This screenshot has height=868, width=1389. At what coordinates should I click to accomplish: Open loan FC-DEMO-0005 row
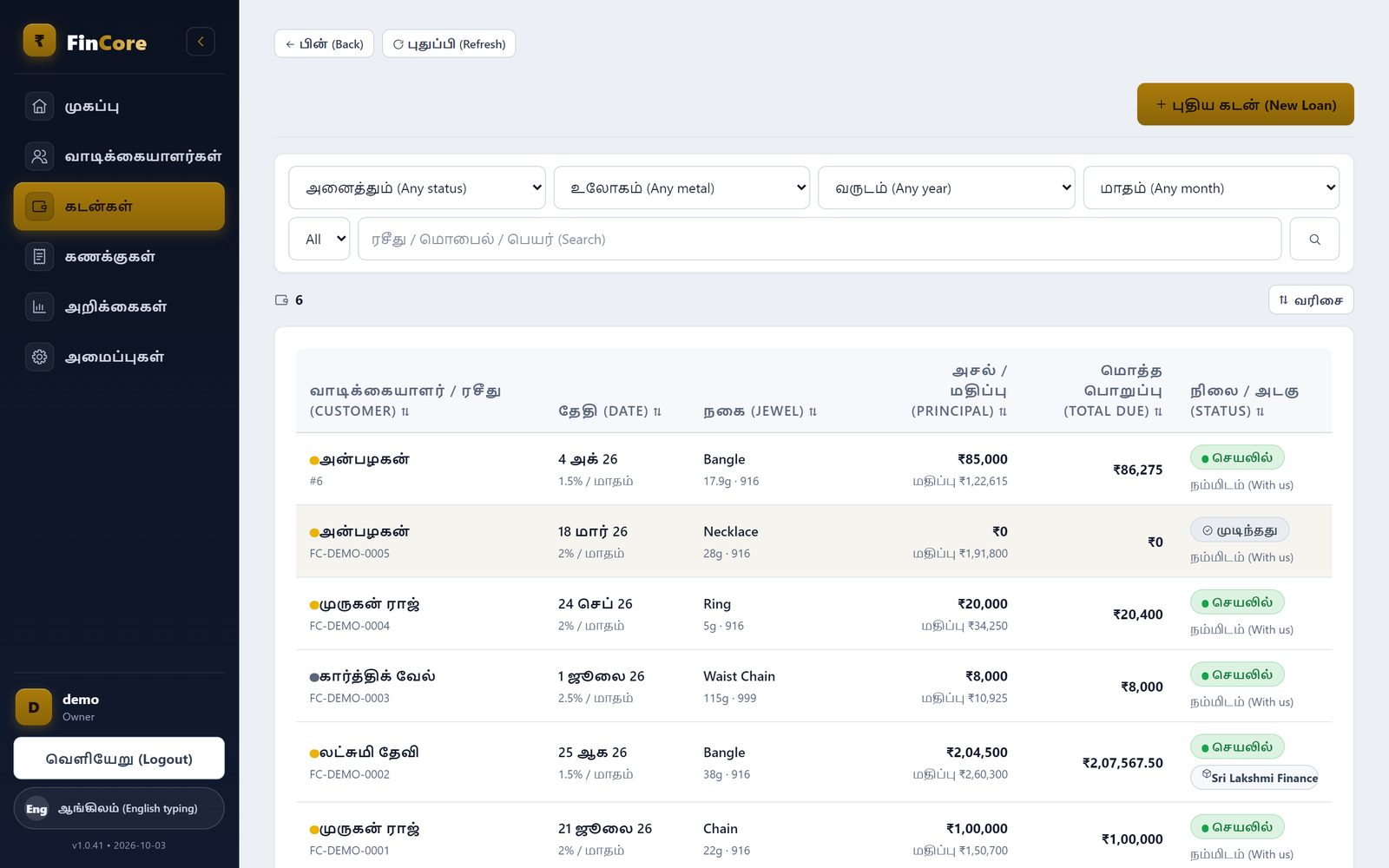tap(813, 542)
